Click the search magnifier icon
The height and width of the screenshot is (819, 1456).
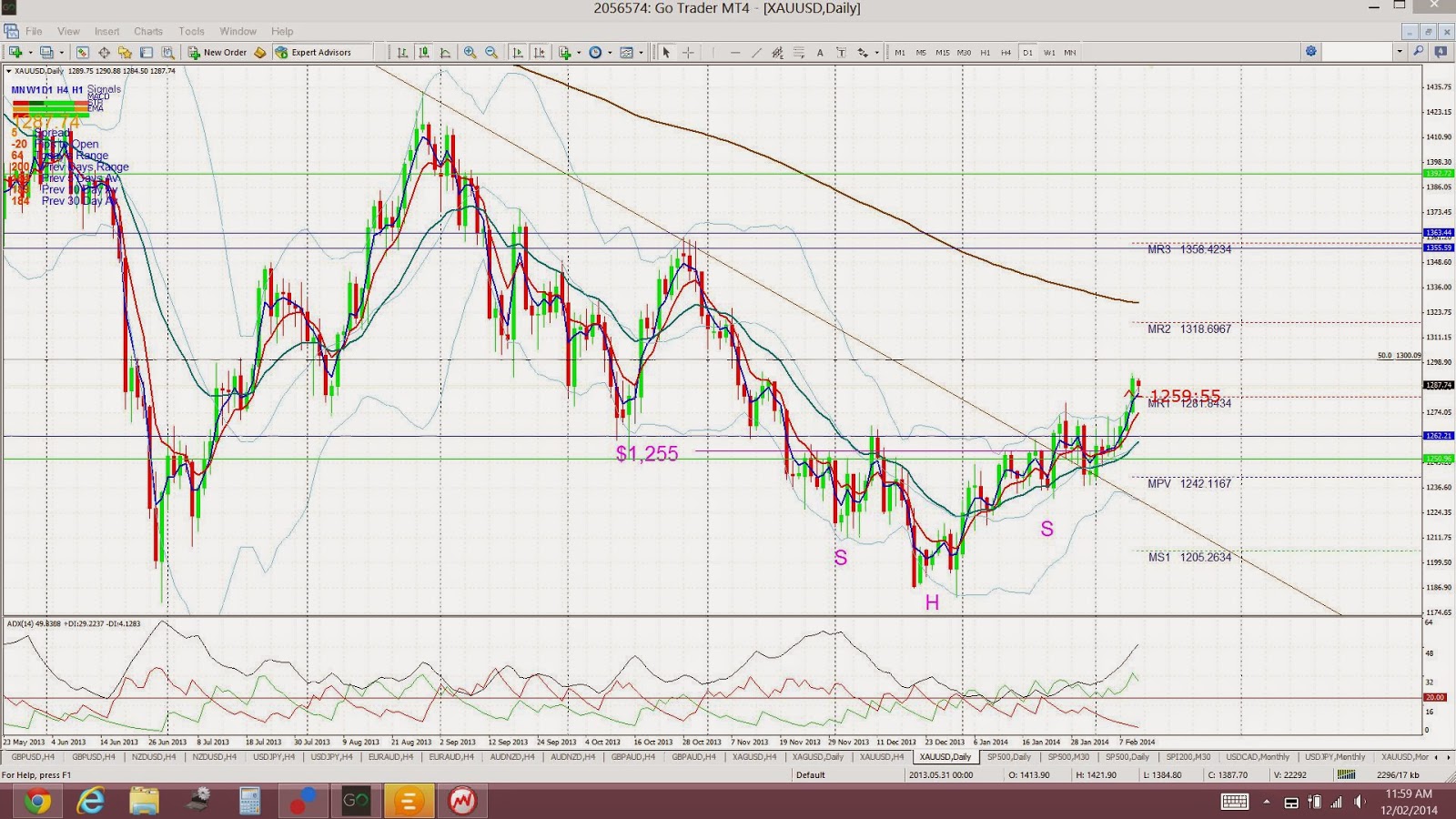[x=1418, y=52]
